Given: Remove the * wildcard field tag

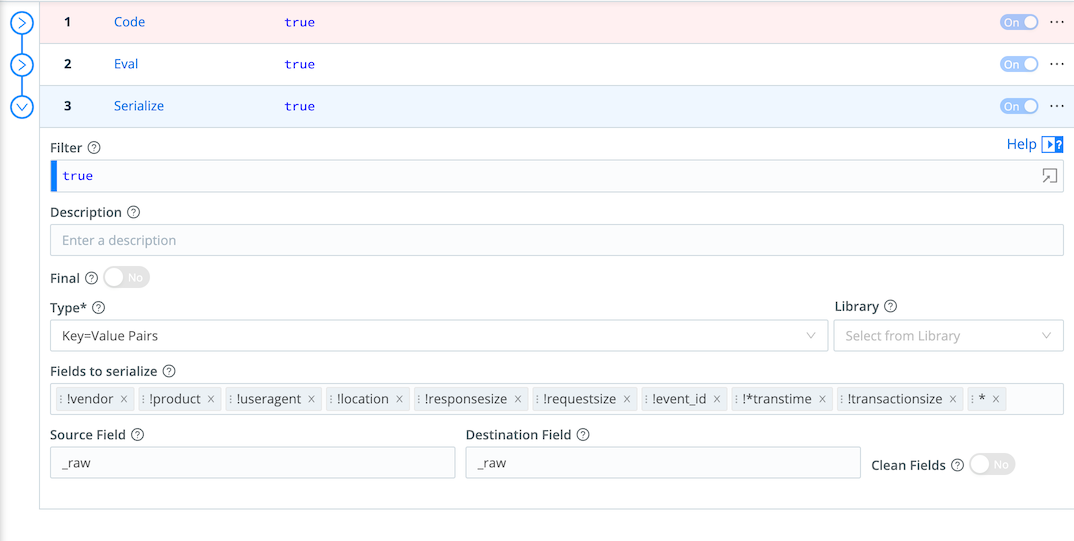Looking at the screenshot, I should click(x=996, y=399).
